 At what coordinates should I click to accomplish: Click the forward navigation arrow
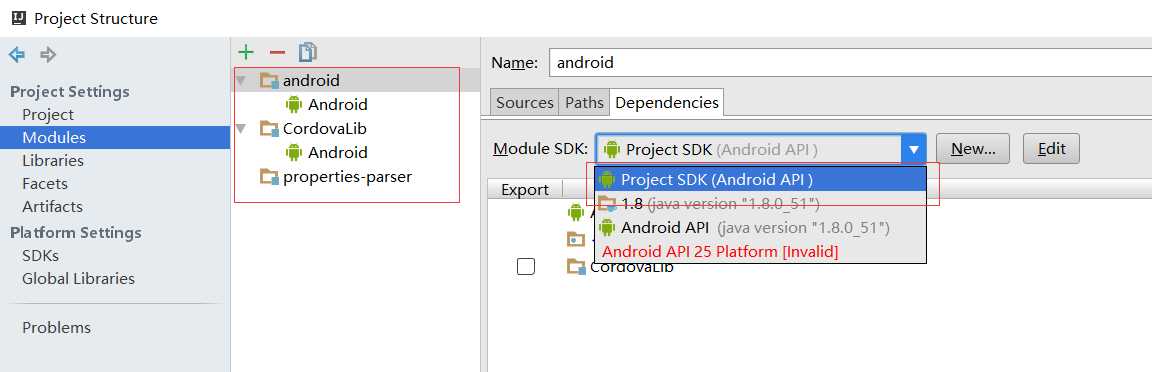coord(48,54)
